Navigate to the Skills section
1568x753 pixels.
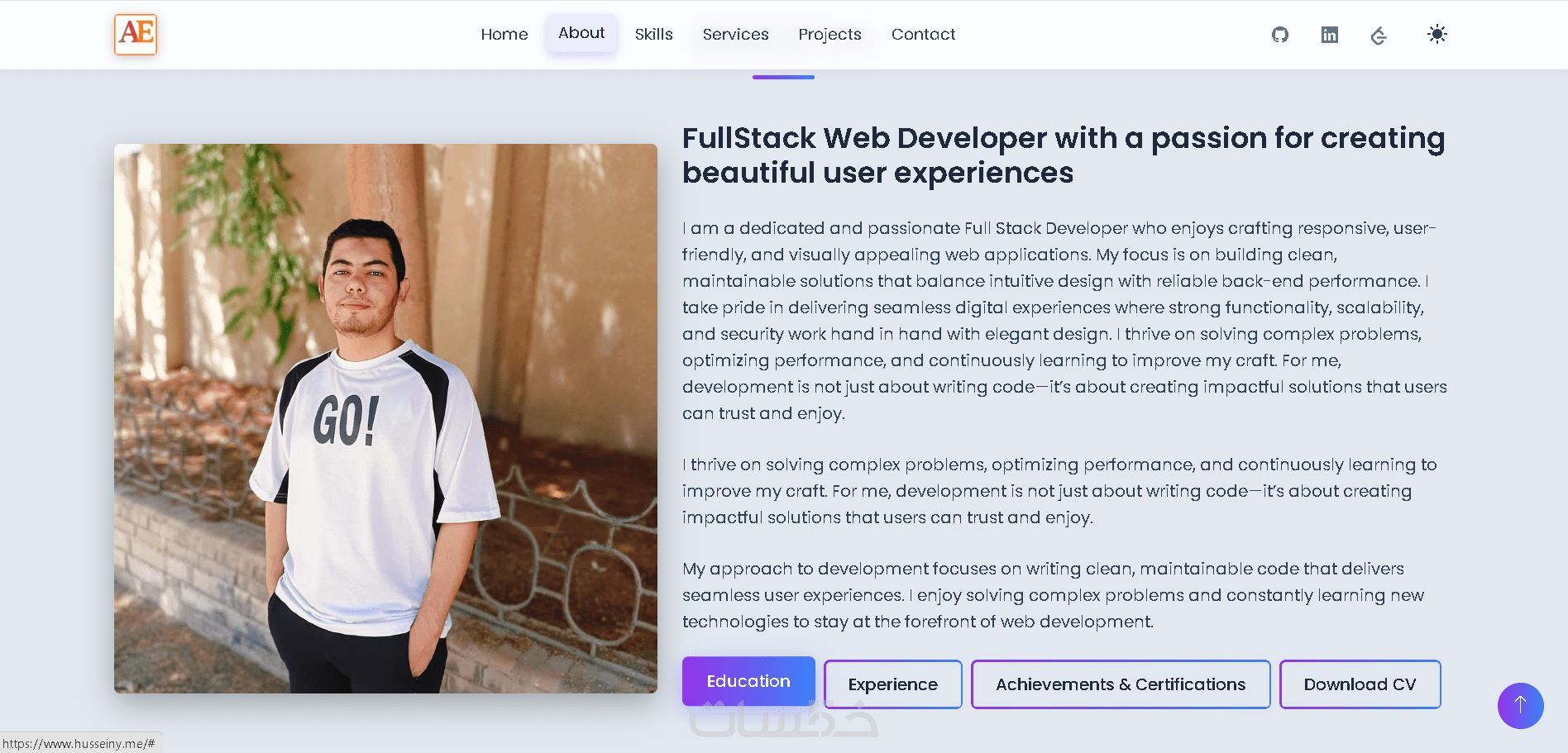[653, 35]
